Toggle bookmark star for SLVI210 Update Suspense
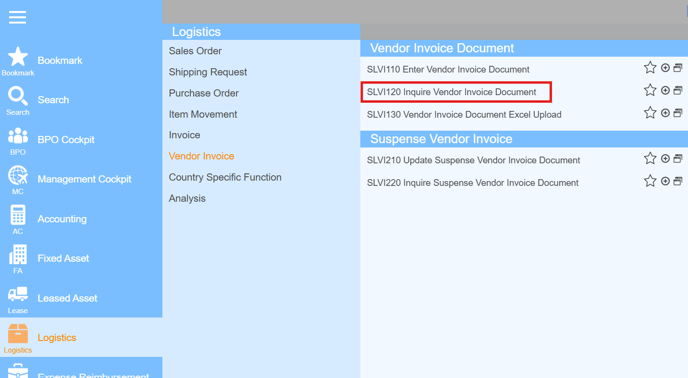The width and height of the screenshot is (688, 378). [650, 158]
